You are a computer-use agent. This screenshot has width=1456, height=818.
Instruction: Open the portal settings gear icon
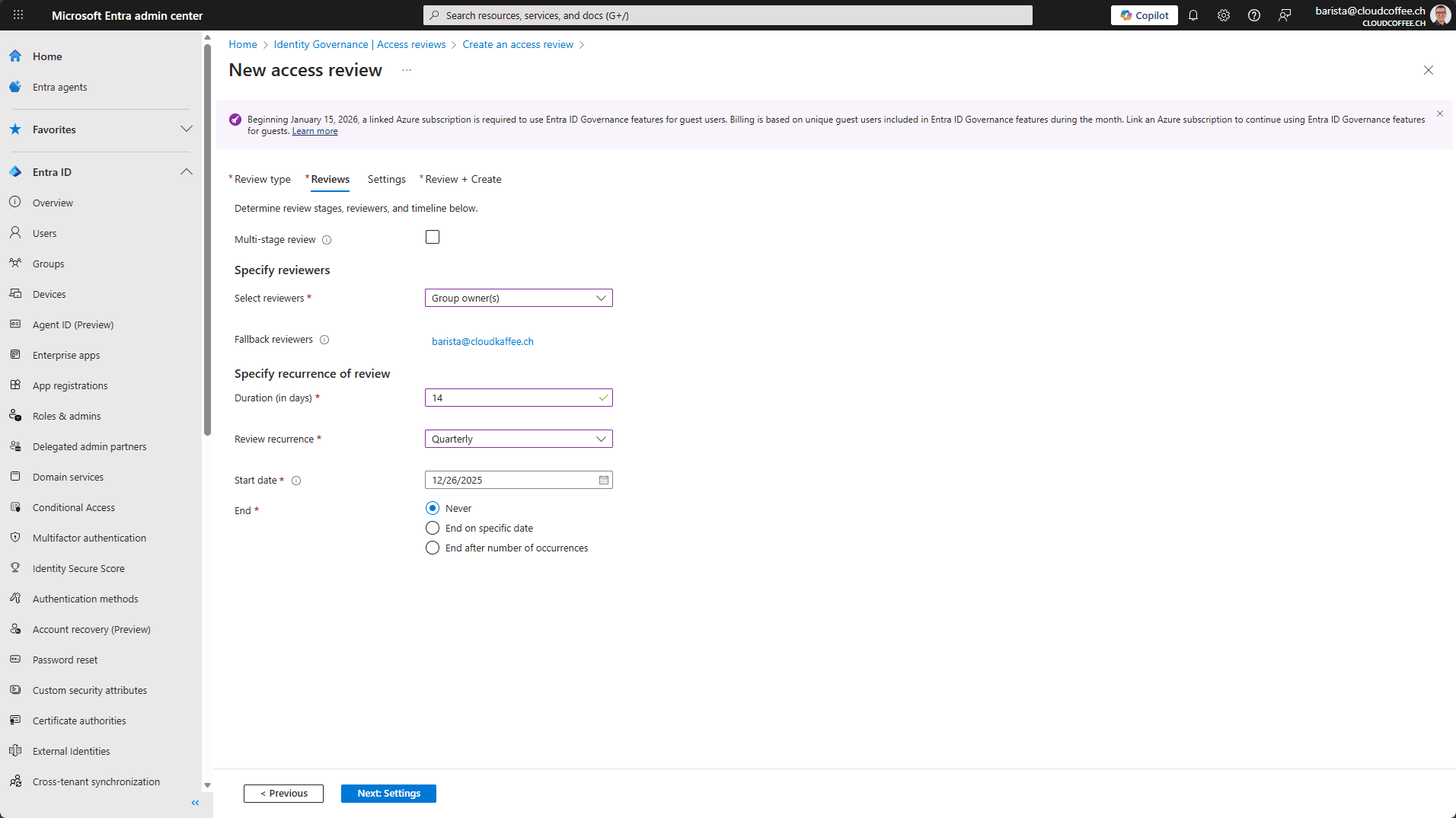pyautogui.click(x=1224, y=15)
